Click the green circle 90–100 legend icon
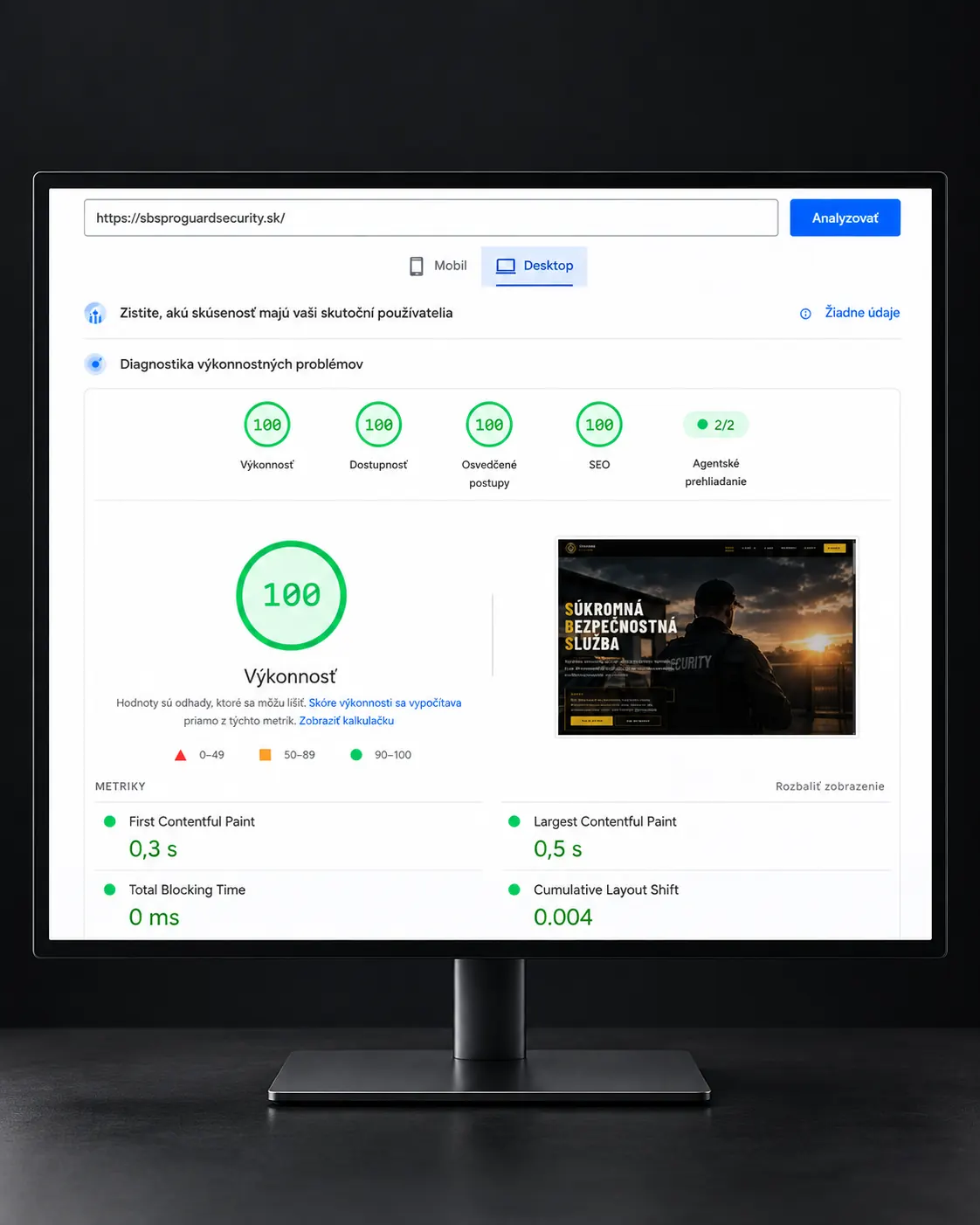 (x=356, y=755)
